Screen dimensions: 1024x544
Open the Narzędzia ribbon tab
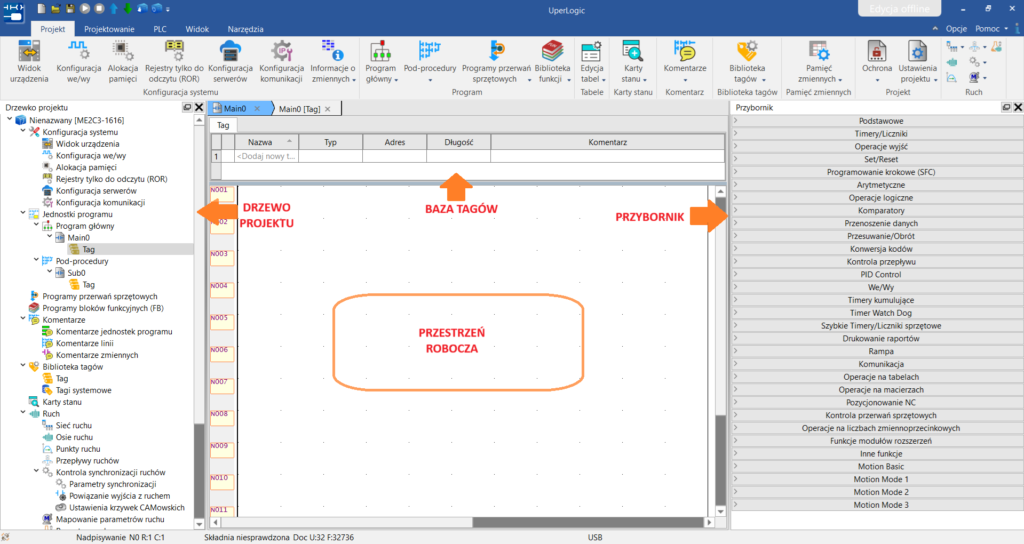click(x=246, y=29)
